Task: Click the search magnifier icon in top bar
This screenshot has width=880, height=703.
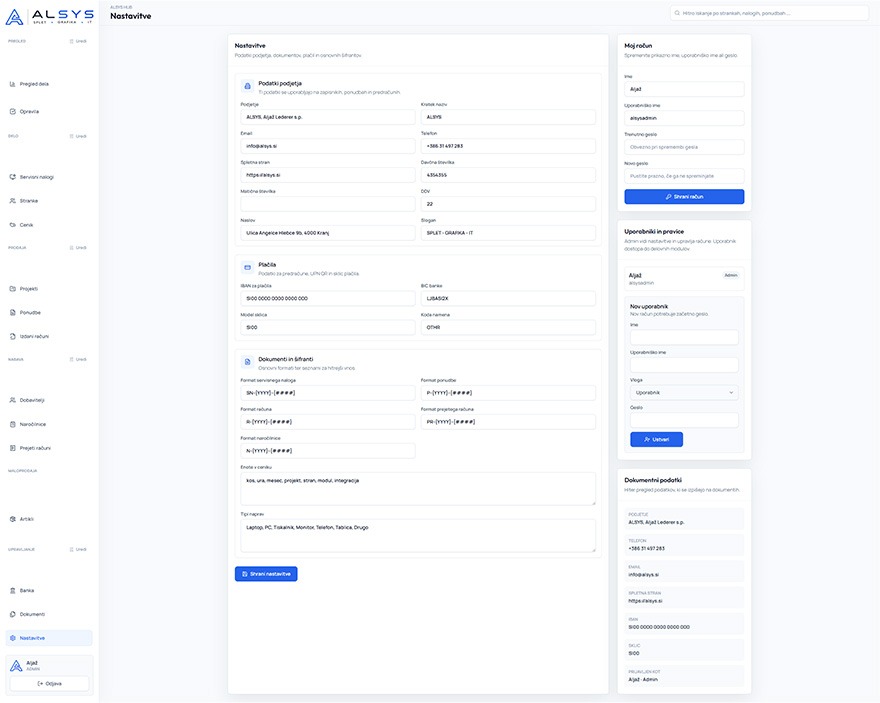Action: [677, 13]
